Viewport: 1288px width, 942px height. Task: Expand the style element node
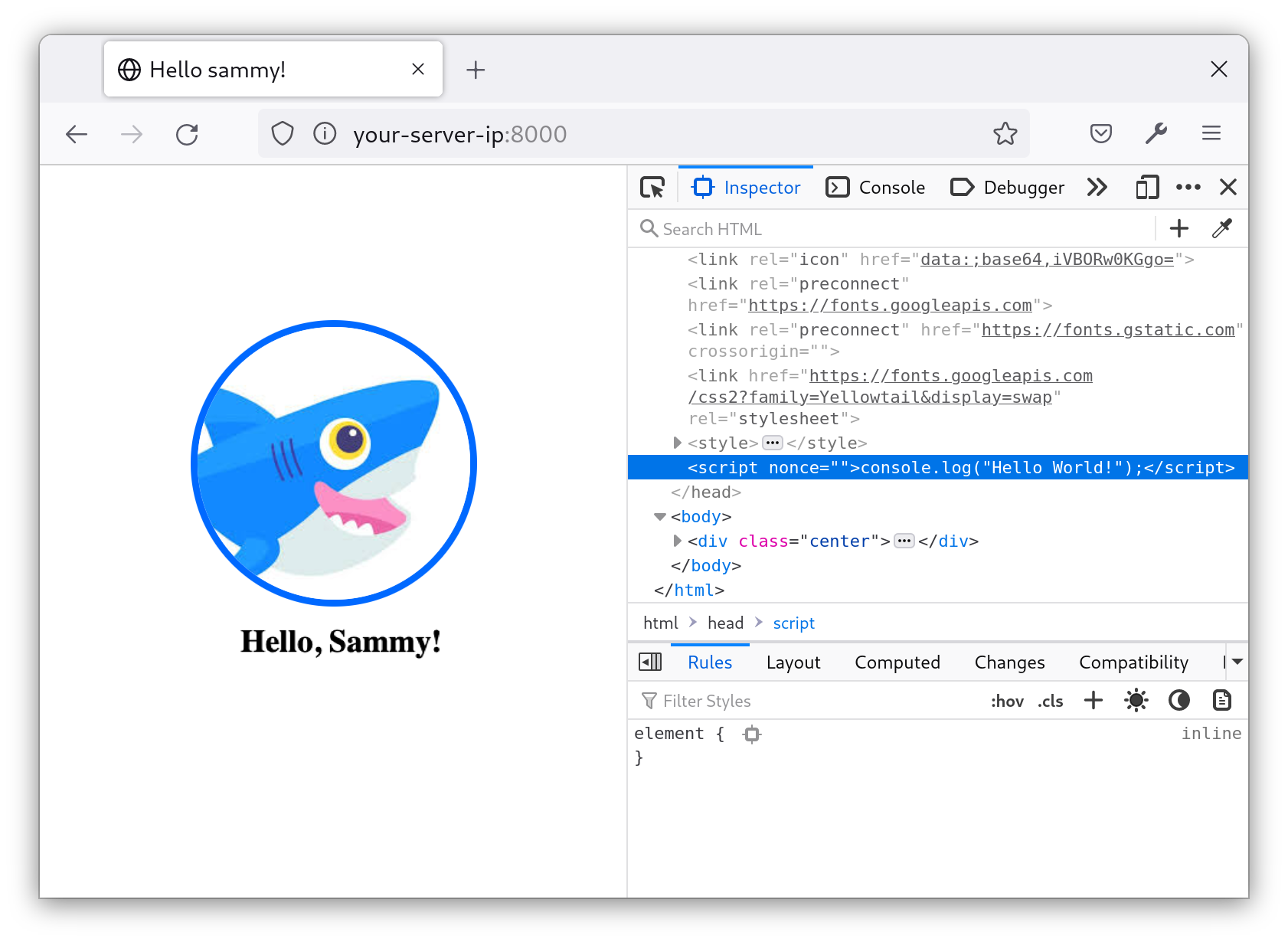tap(677, 443)
